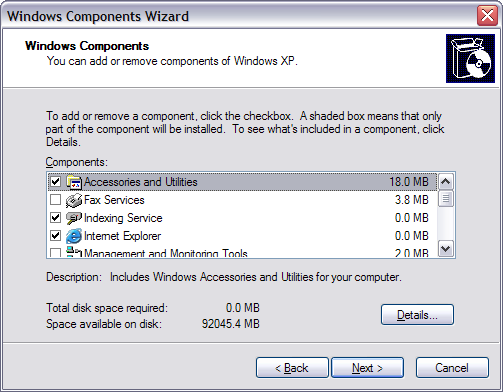Click the components list scroll up arrow
503x392 pixels.
pyautogui.click(x=446, y=182)
